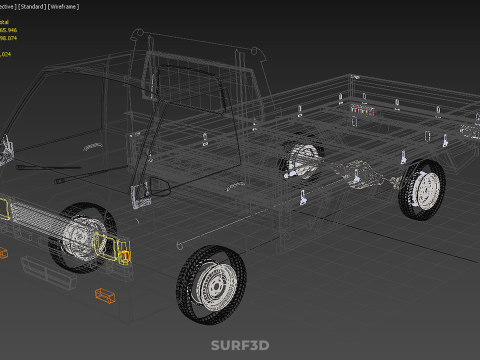Click the 98.074 statistics value

tap(9, 38)
